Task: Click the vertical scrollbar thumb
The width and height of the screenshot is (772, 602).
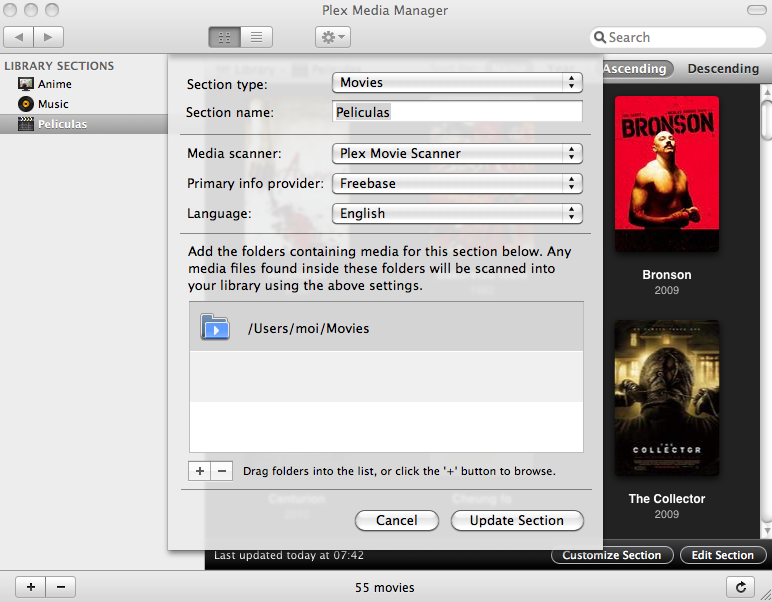Action: (767, 121)
